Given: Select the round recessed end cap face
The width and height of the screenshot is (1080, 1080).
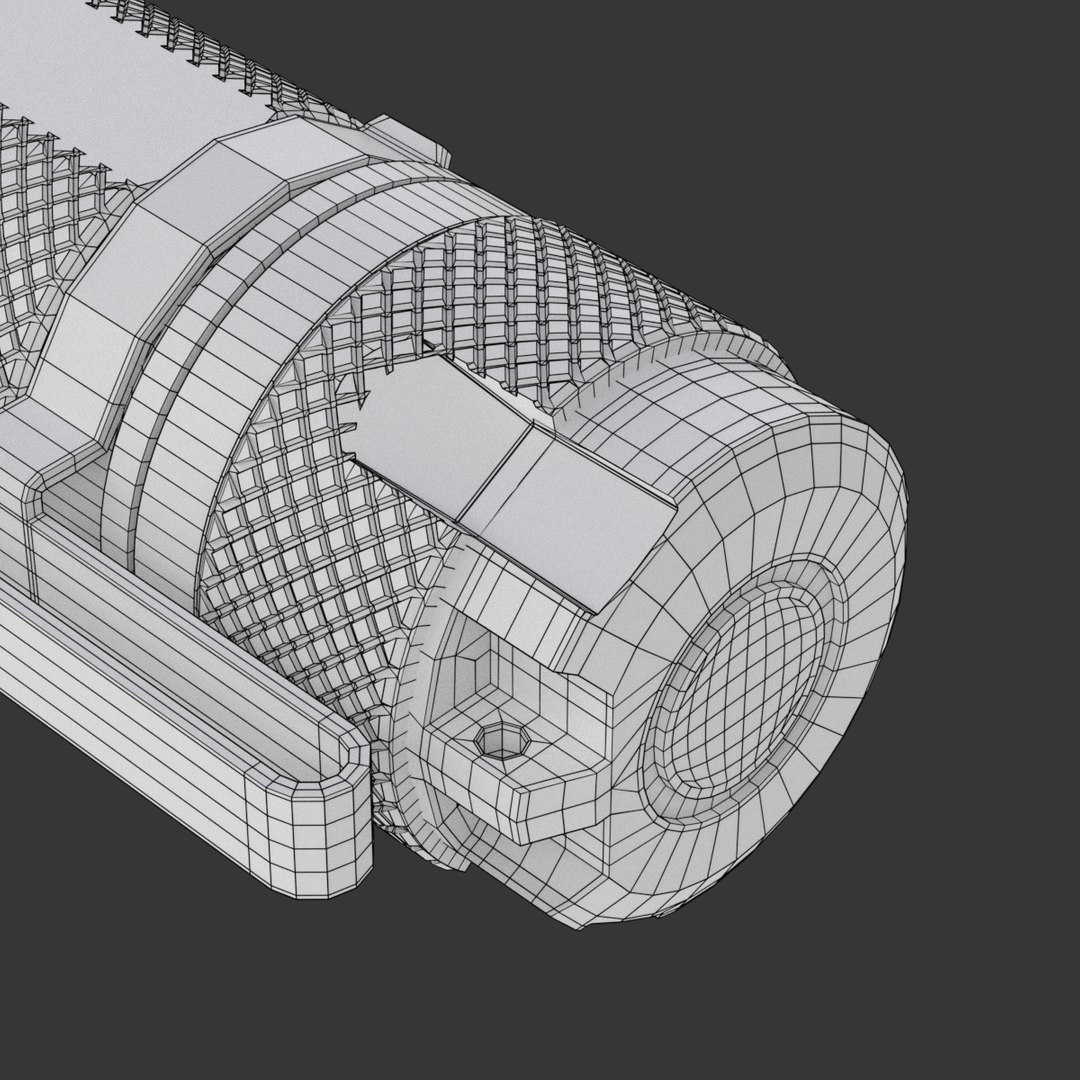Looking at the screenshot, I should point(747,692).
